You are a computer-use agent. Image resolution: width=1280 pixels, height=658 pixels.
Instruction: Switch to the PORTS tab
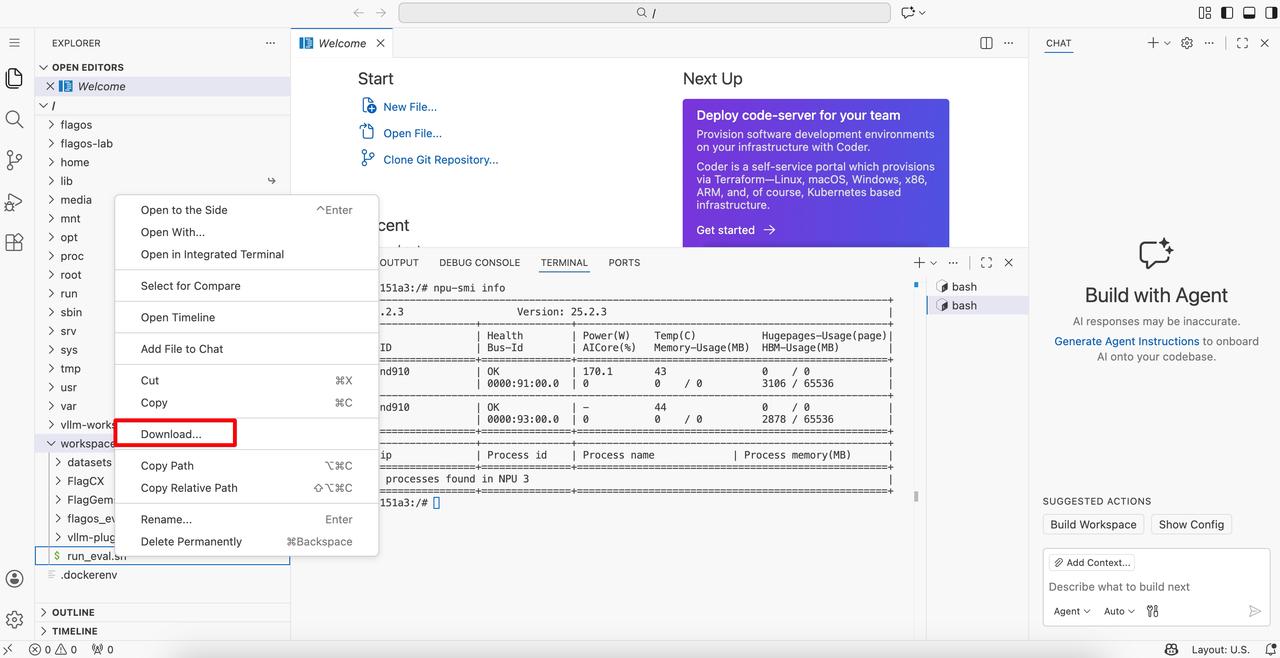(x=624, y=262)
